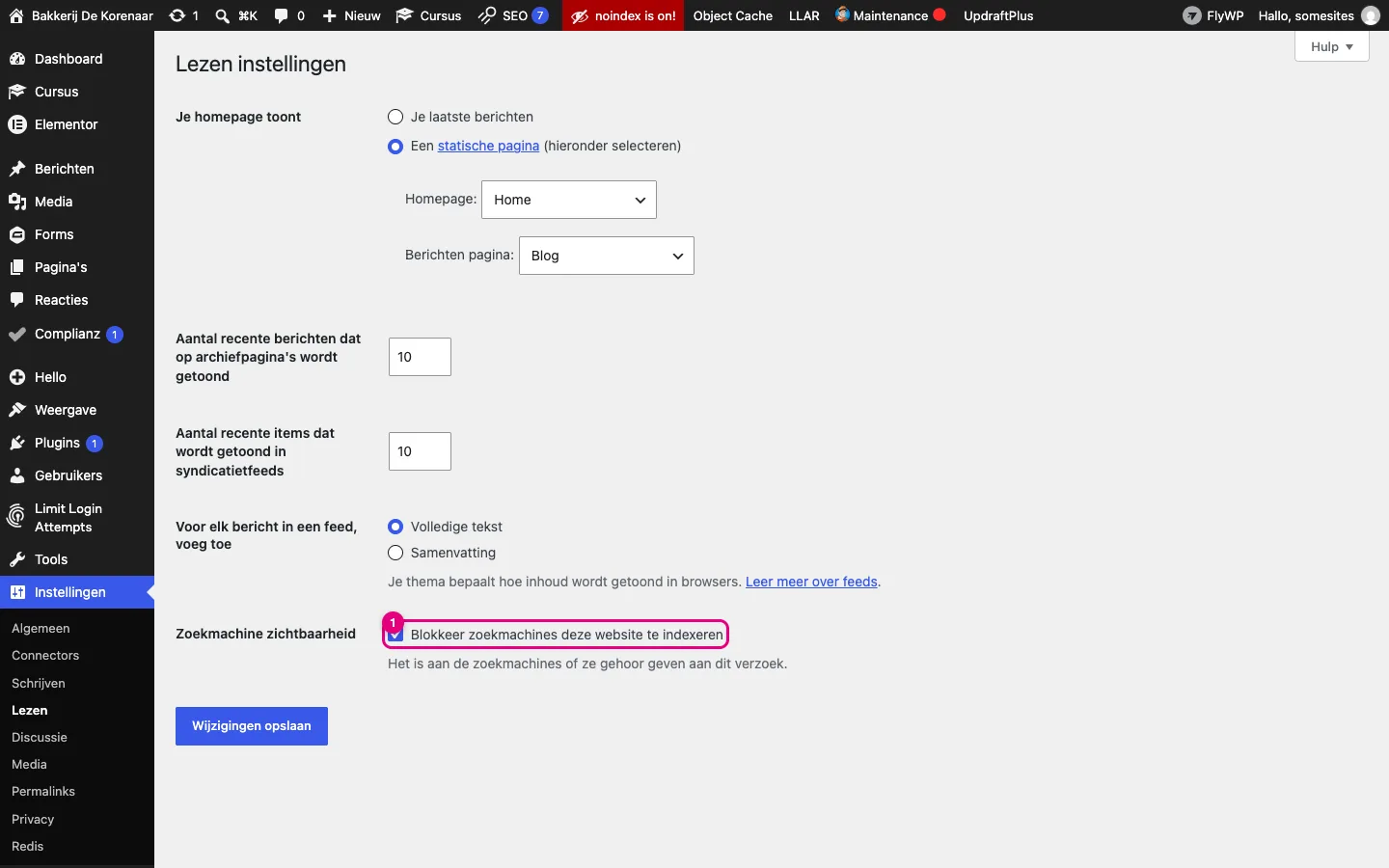The height and width of the screenshot is (868, 1389).
Task: Open the Elementor sidebar icon
Action: pos(16,124)
